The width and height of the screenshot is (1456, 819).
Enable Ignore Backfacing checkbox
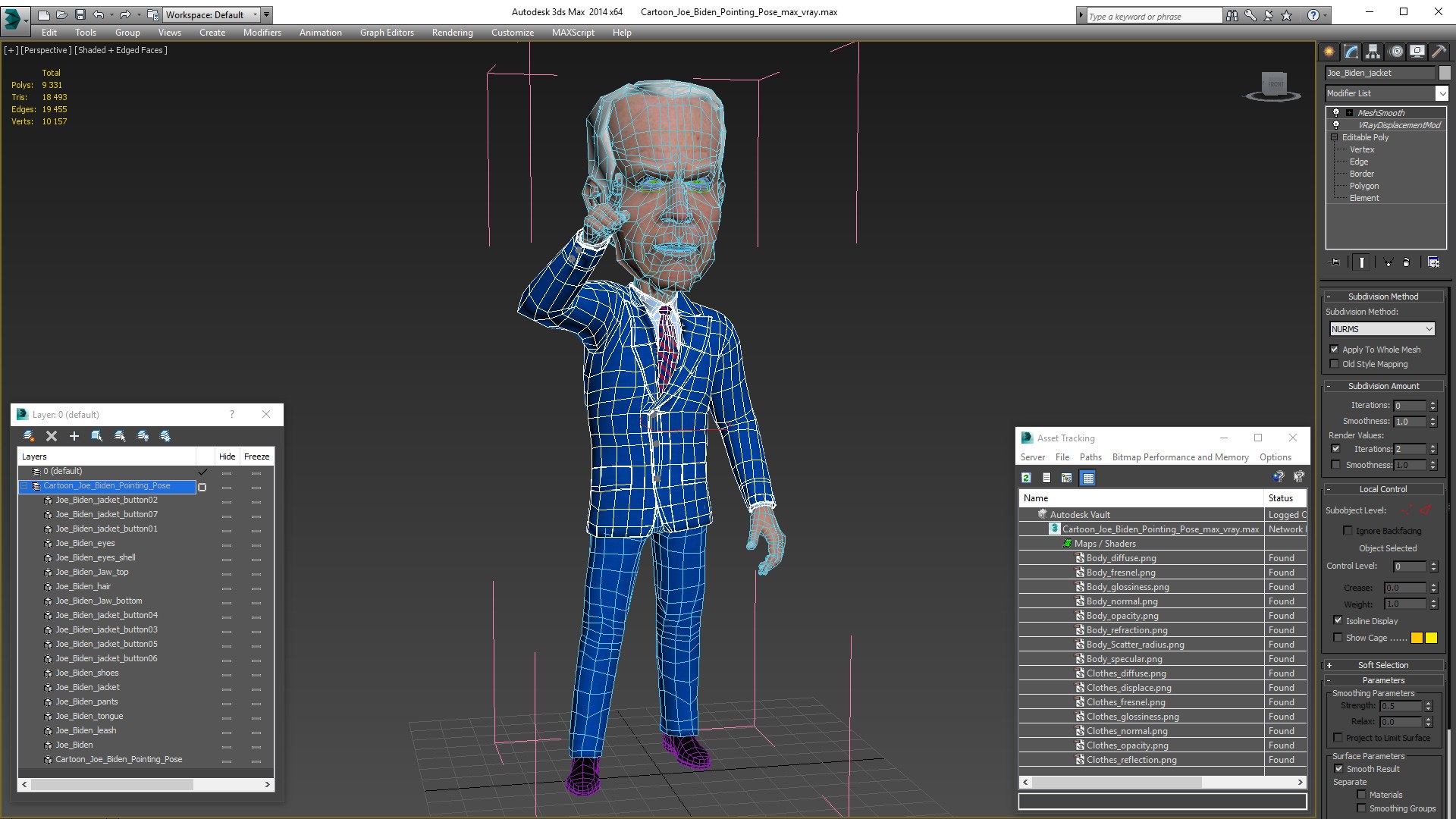click(x=1348, y=531)
